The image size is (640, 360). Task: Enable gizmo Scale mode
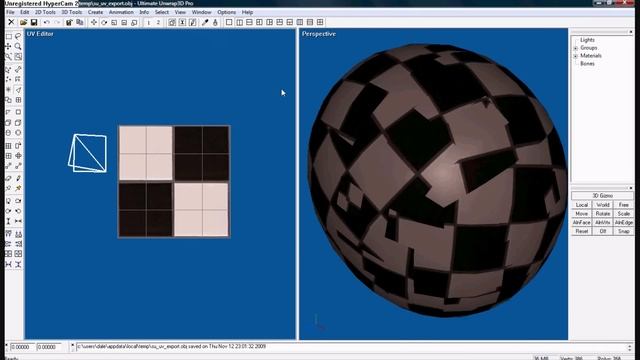coord(623,214)
